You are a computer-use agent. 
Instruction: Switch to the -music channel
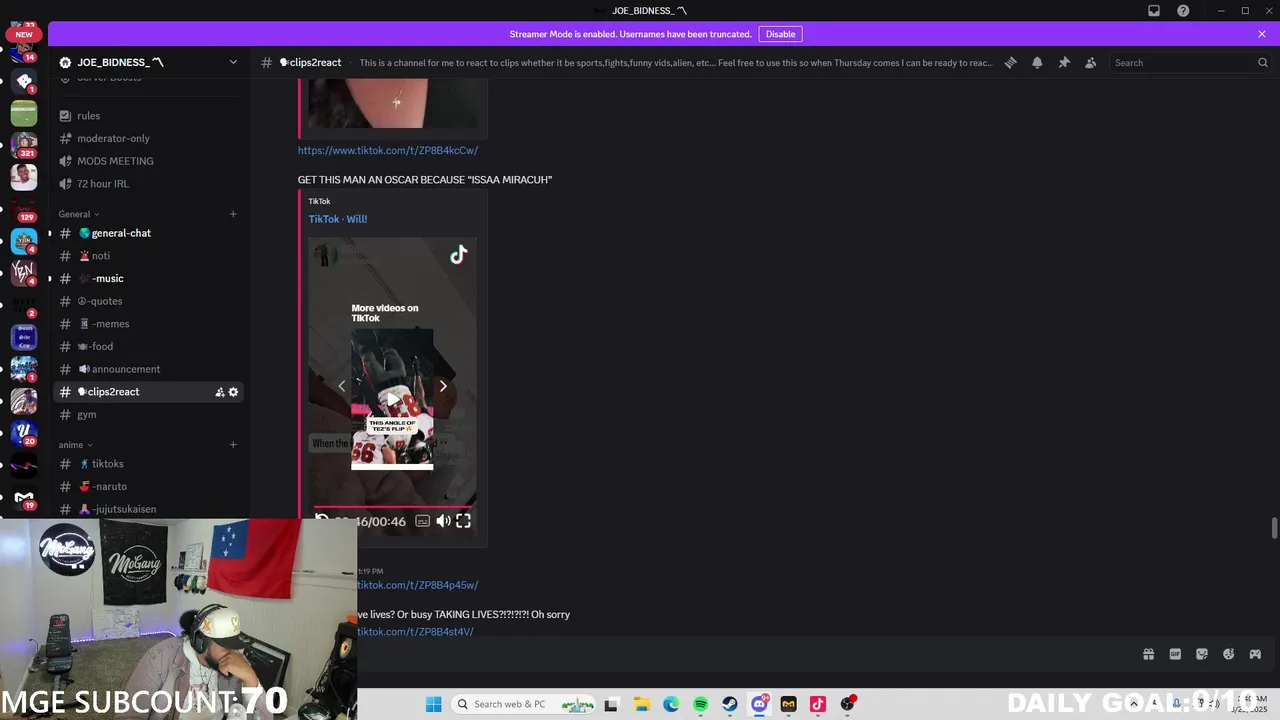148,279
